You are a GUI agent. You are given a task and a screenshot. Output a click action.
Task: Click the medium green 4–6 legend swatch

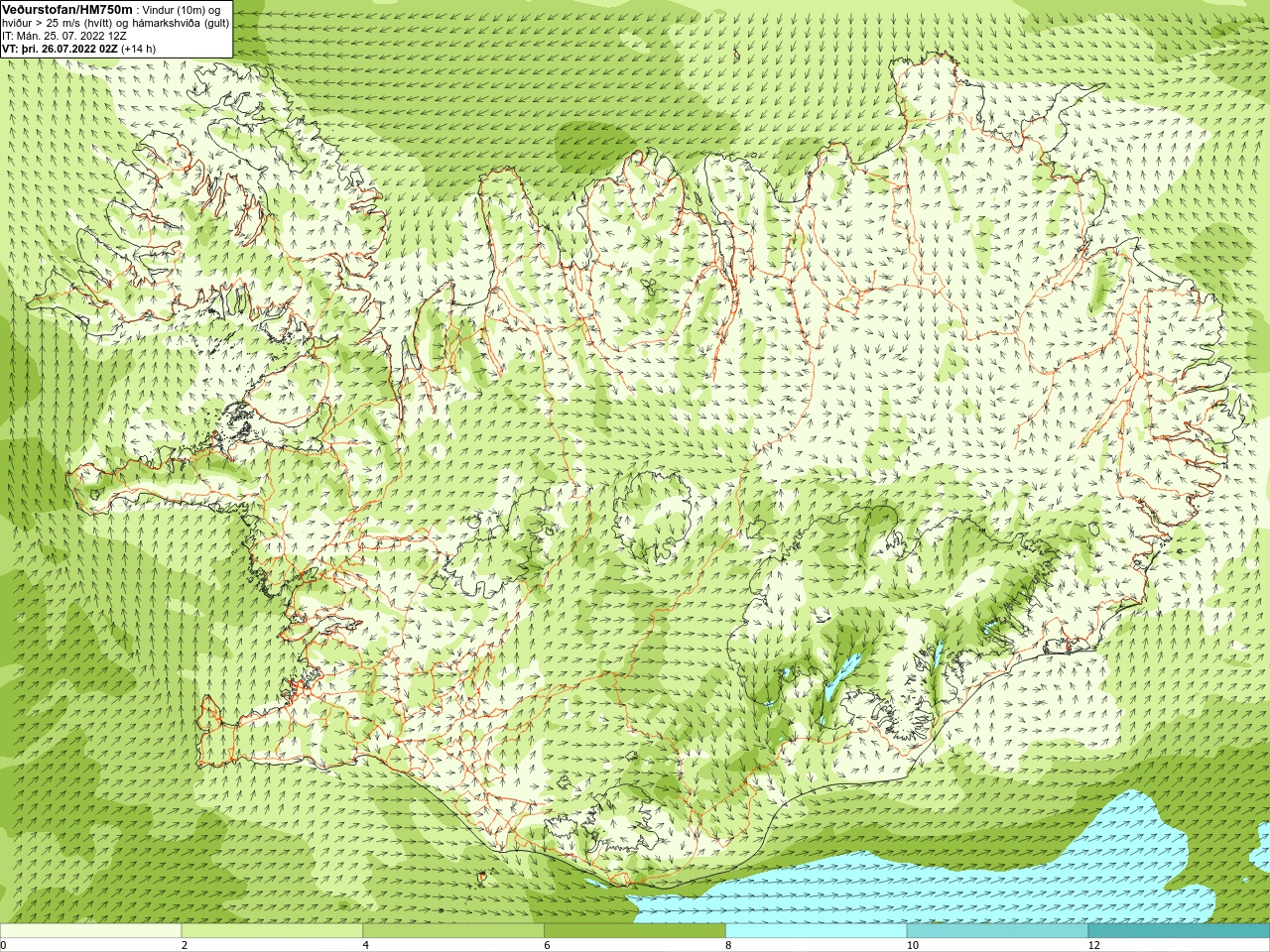tap(453, 931)
